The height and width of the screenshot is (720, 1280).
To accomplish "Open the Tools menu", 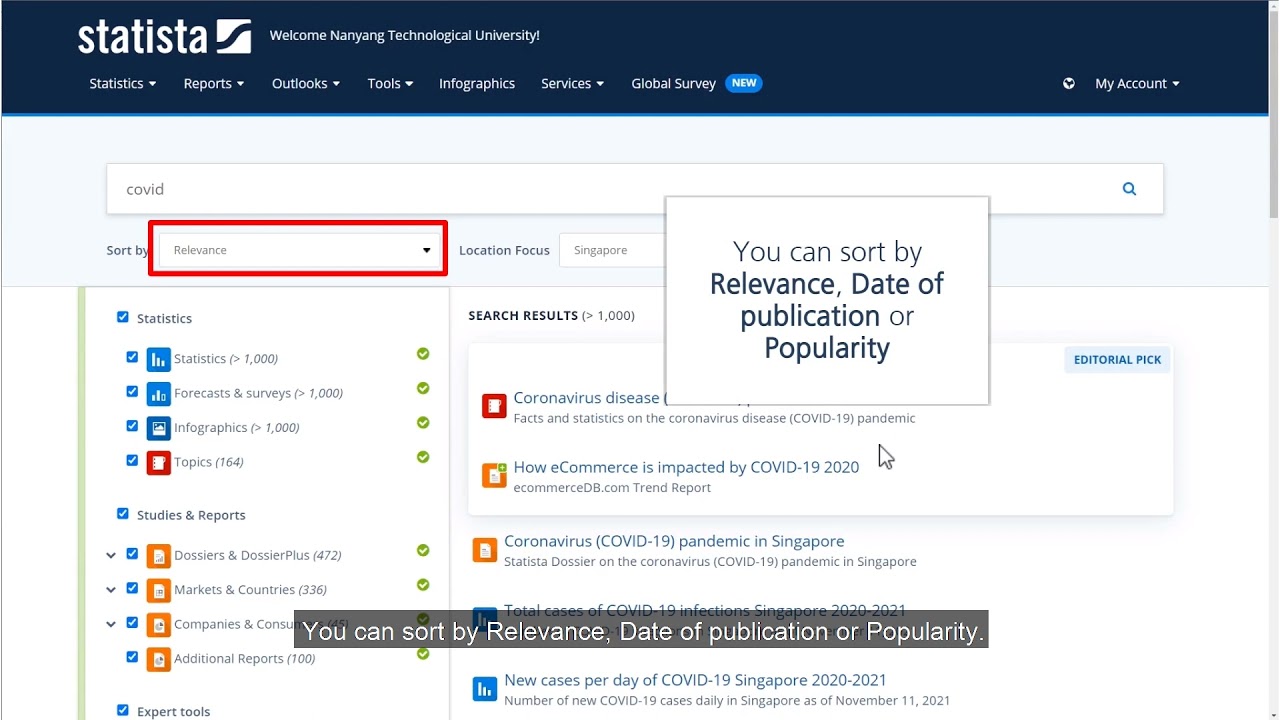I will [390, 84].
